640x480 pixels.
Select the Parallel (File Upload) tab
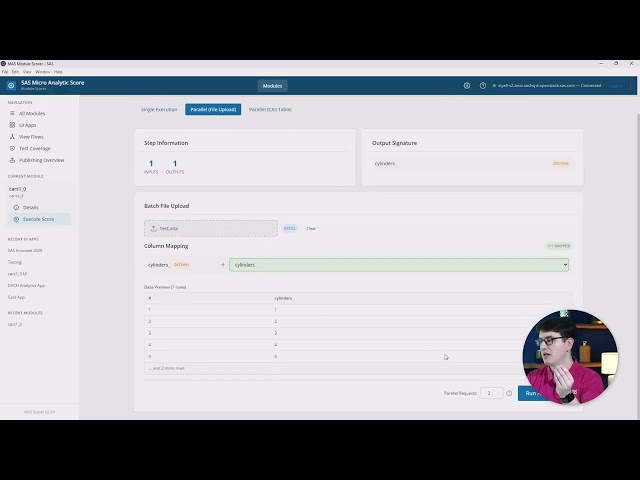[213, 109]
